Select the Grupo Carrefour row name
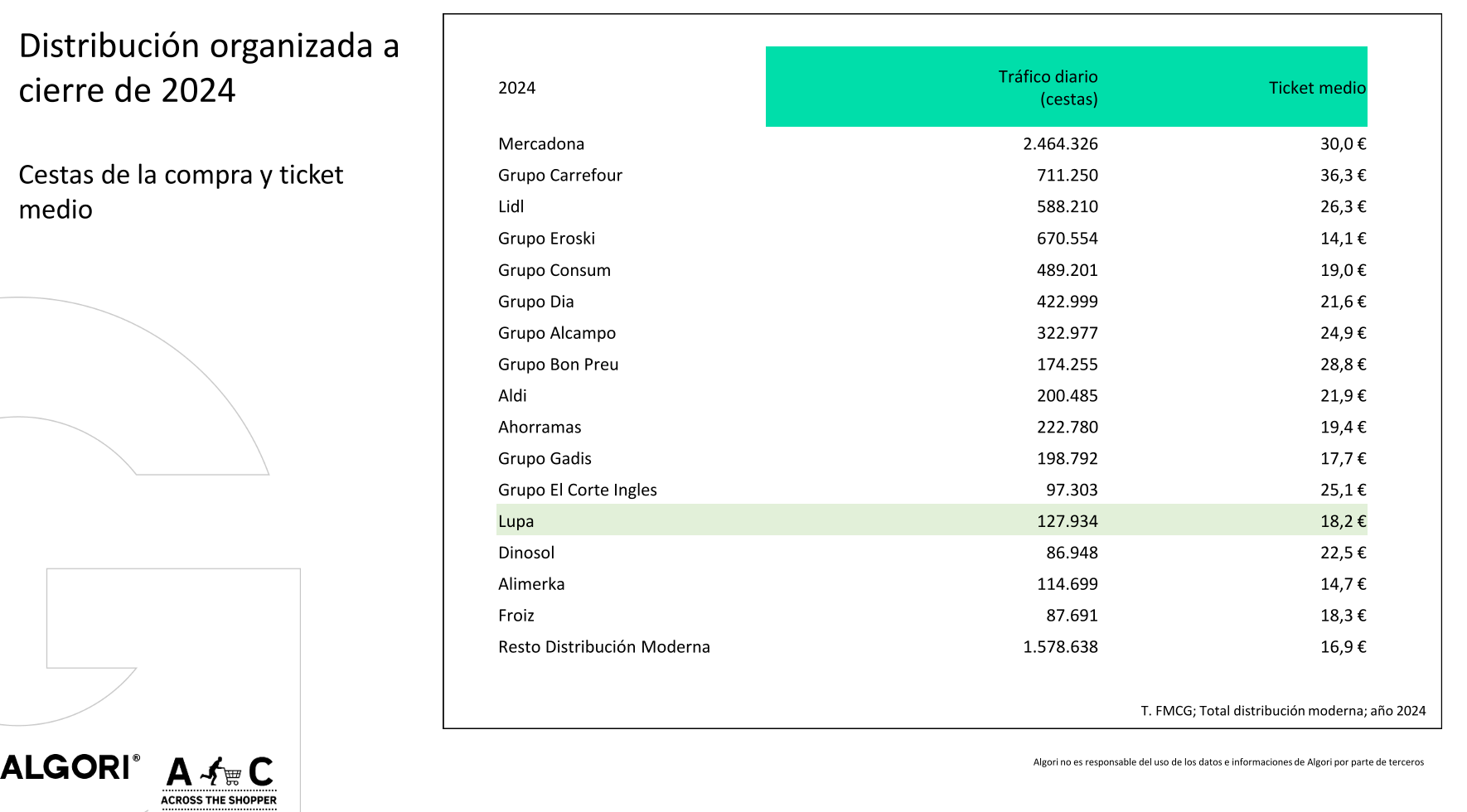The image size is (1467, 812). pos(559,176)
